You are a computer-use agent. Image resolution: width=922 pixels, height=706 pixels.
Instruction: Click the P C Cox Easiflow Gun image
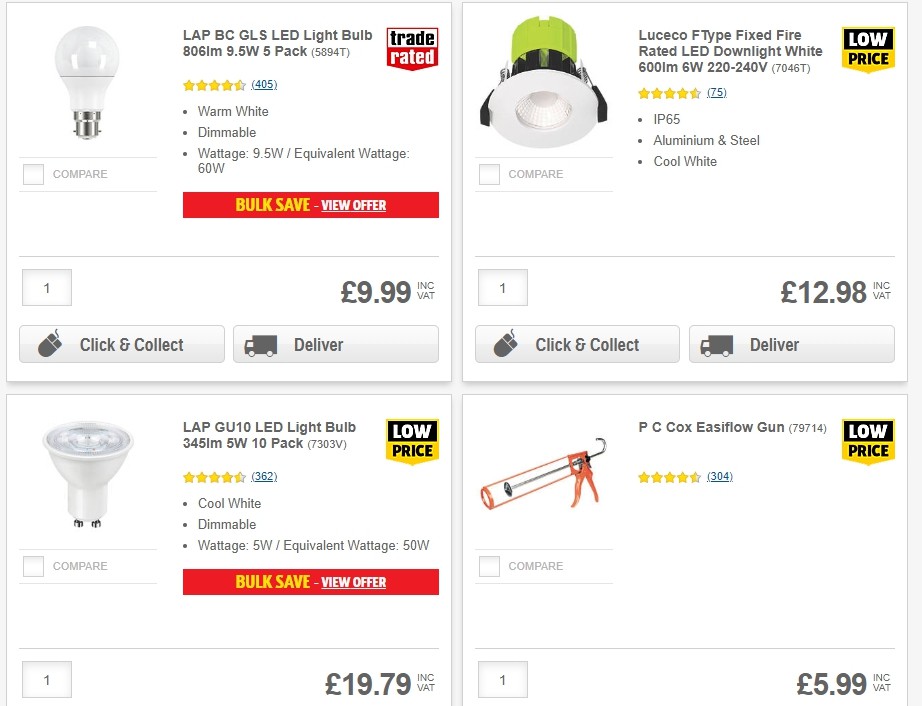click(543, 477)
